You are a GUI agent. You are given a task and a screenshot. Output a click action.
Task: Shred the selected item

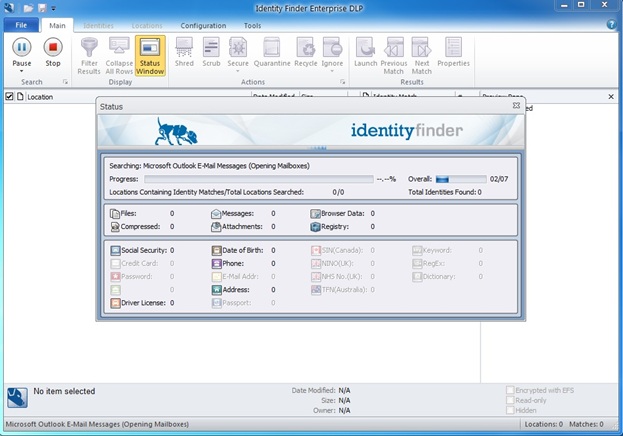(184, 52)
